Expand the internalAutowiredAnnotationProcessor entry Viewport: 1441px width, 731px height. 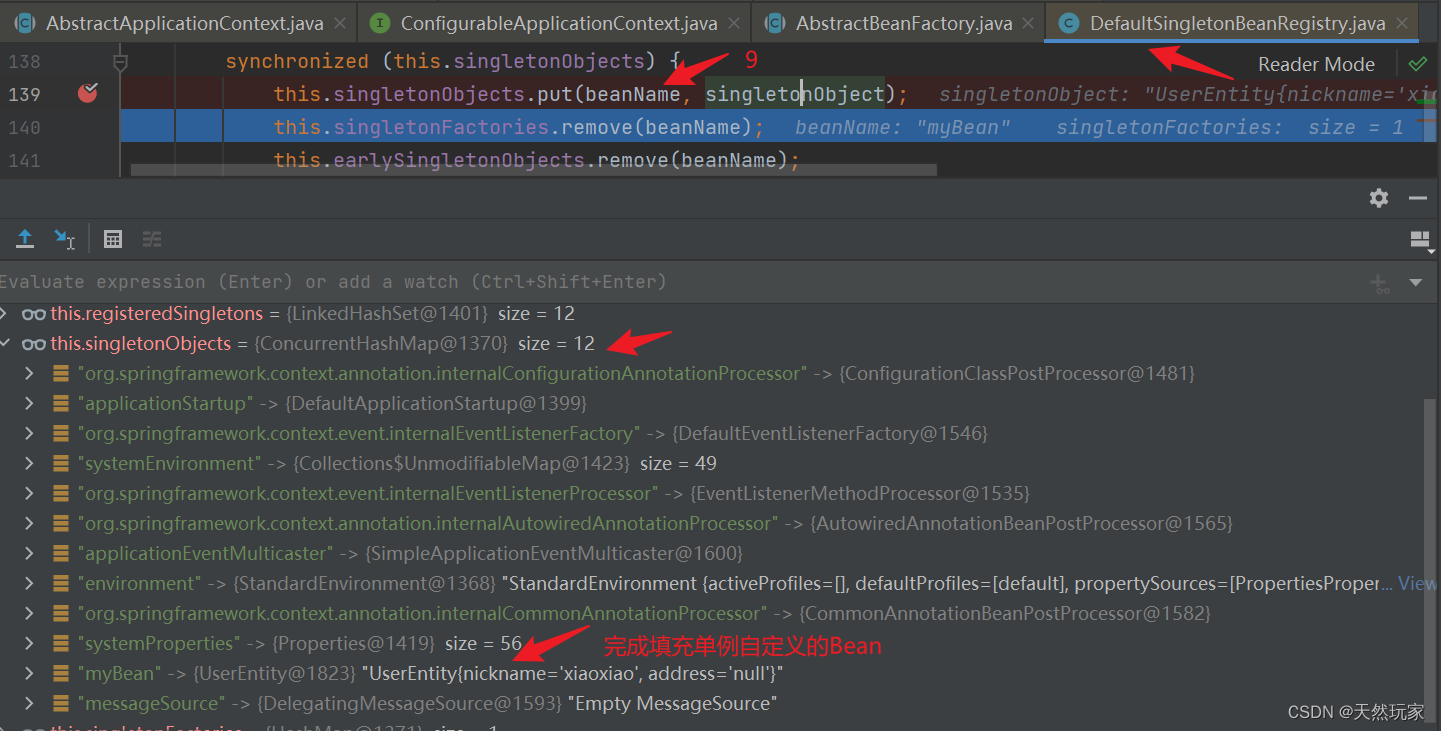pyautogui.click(x=29, y=523)
